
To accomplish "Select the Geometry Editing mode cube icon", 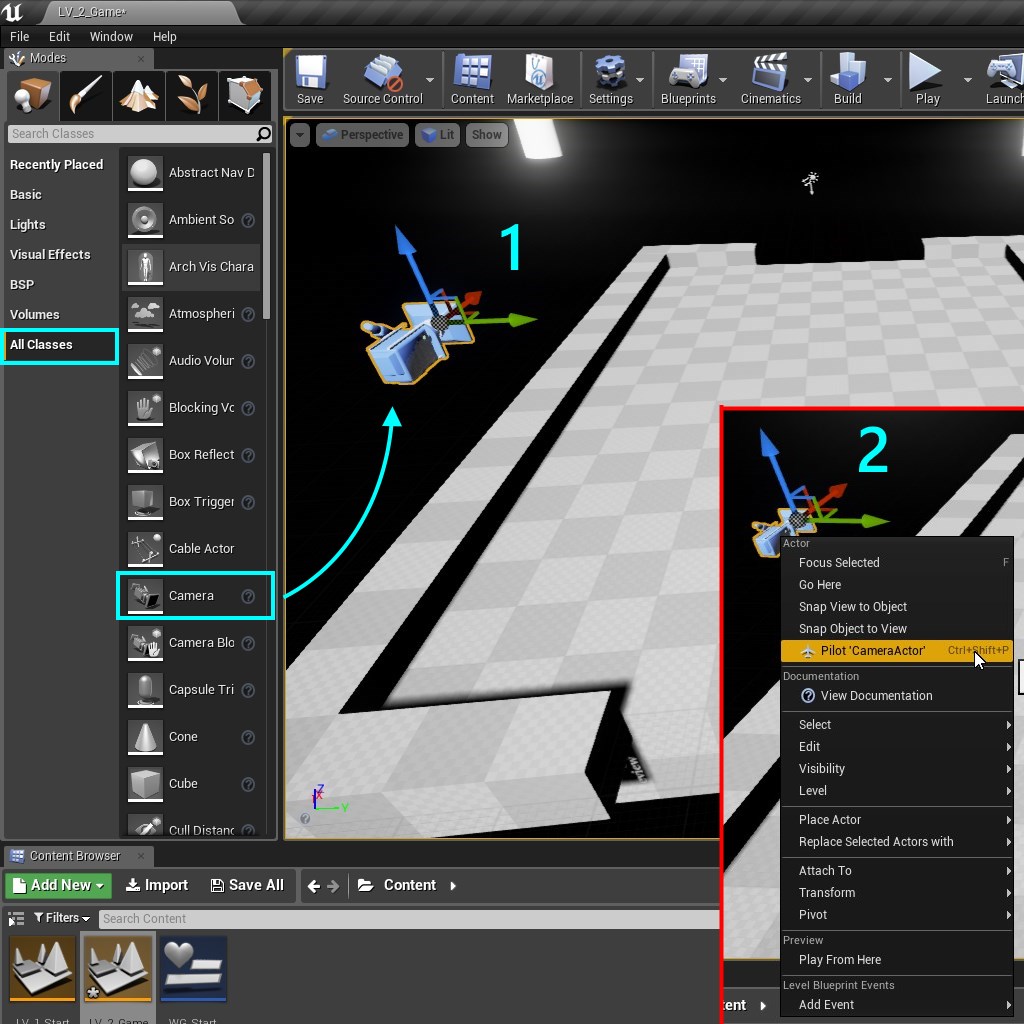I will coord(245,95).
